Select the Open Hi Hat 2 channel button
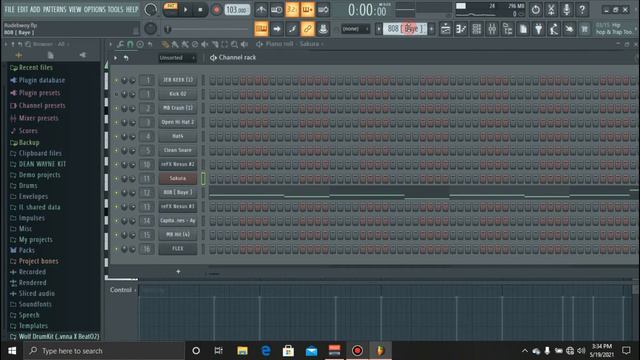 click(178, 122)
